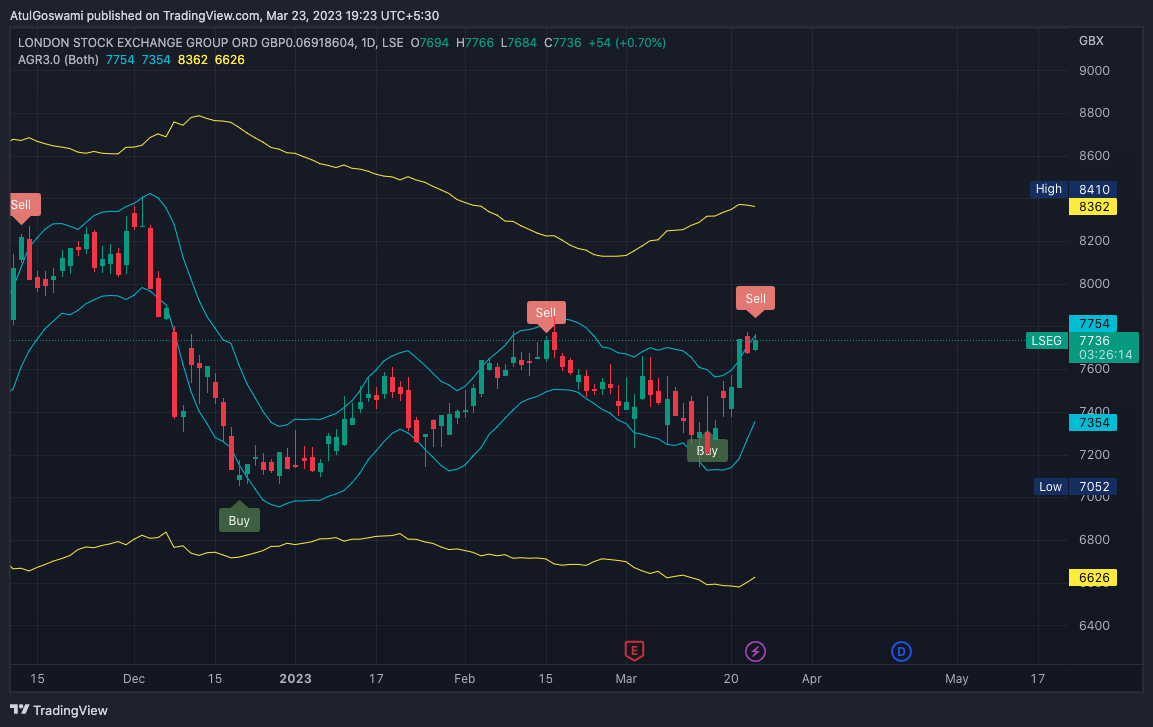The height and width of the screenshot is (727, 1153).
Task: Click the 6400 price axis label
Action: [1093, 626]
